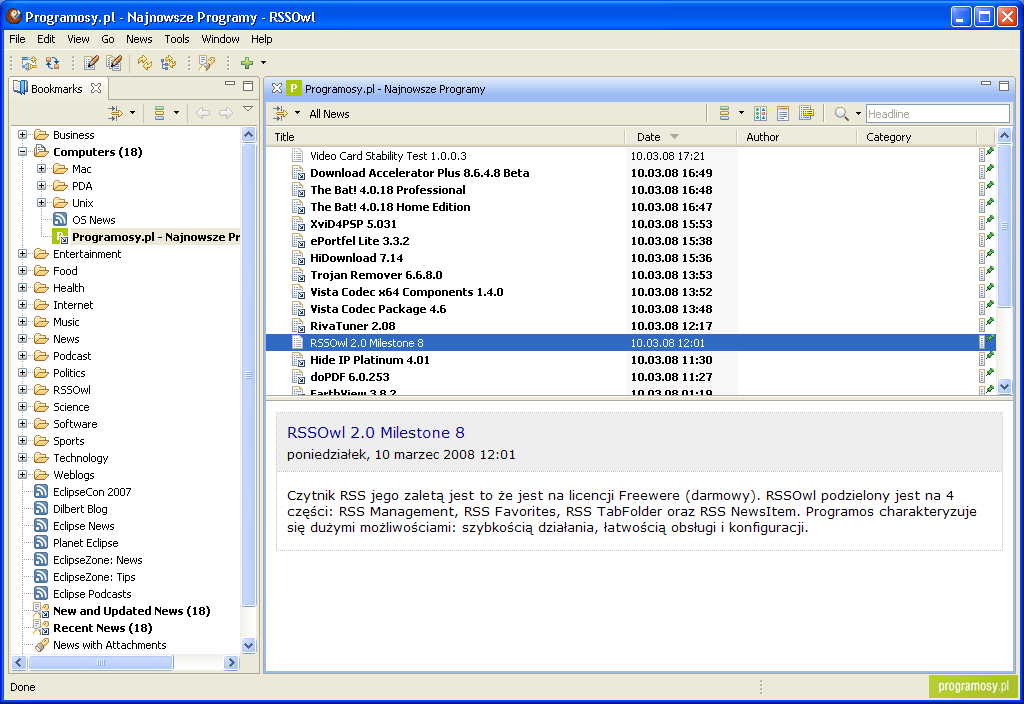Open the News menu
The height and width of the screenshot is (704, 1024).
[x=139, y=39]
